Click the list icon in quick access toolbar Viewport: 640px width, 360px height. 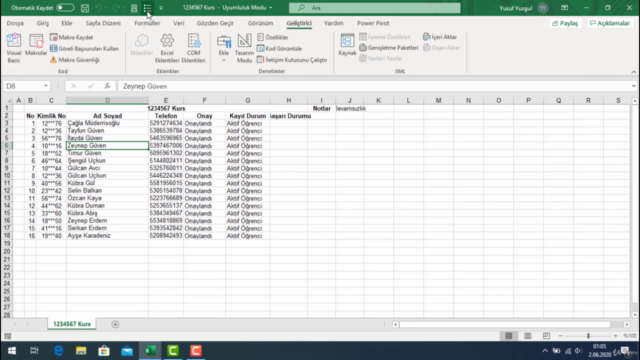pos(147,8)
